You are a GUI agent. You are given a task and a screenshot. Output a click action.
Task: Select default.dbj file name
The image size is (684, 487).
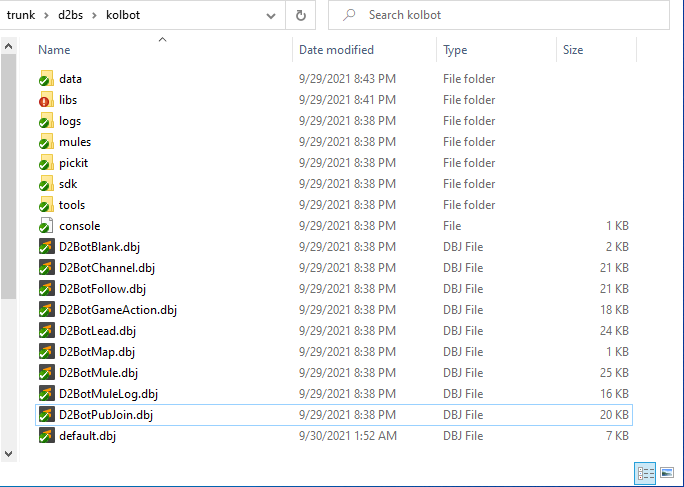pyautogui.click(x=87, y=436)
